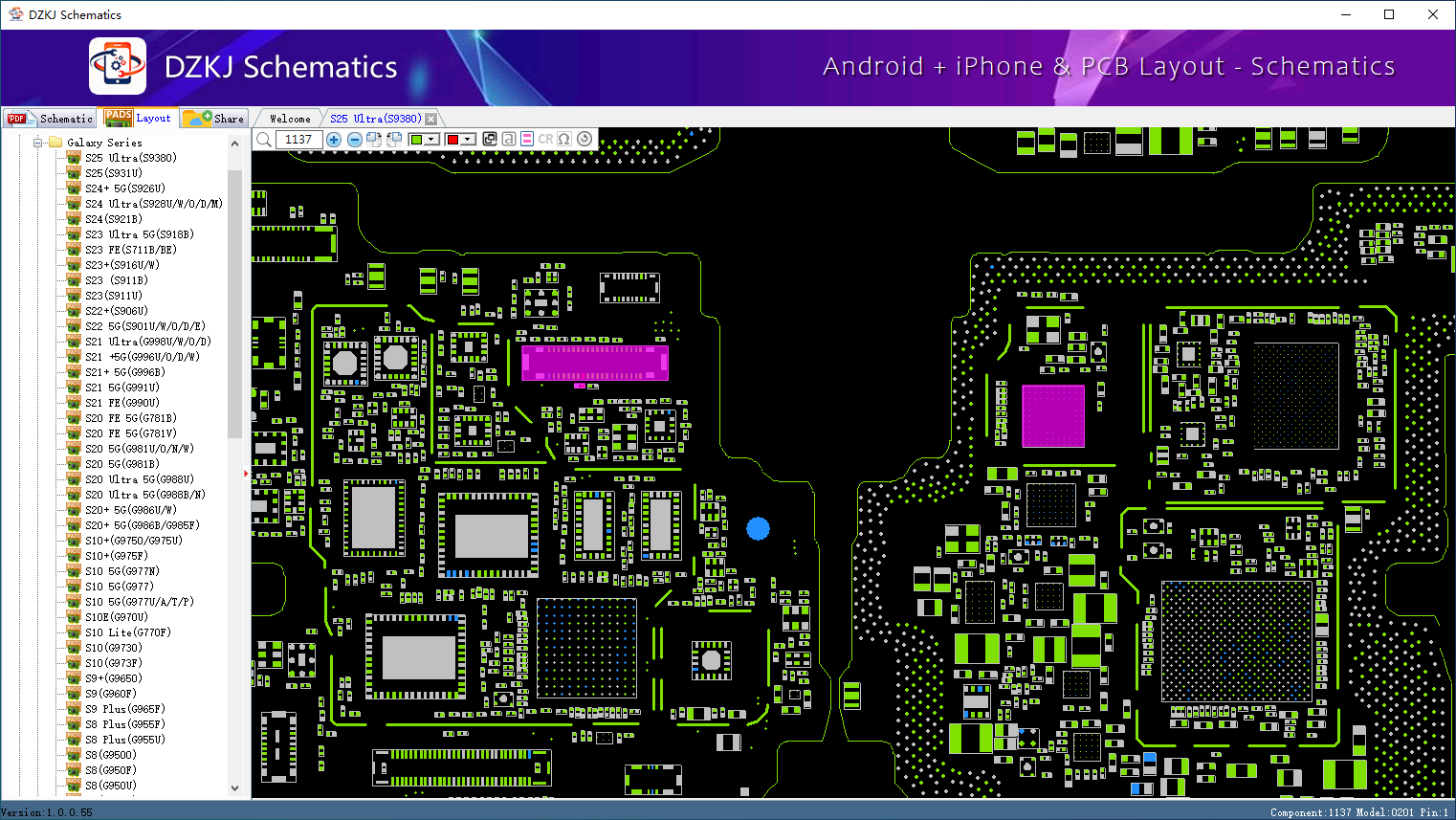Switch to the Welcome document tab
The image size is (1456, 820).
coord(290,119)
